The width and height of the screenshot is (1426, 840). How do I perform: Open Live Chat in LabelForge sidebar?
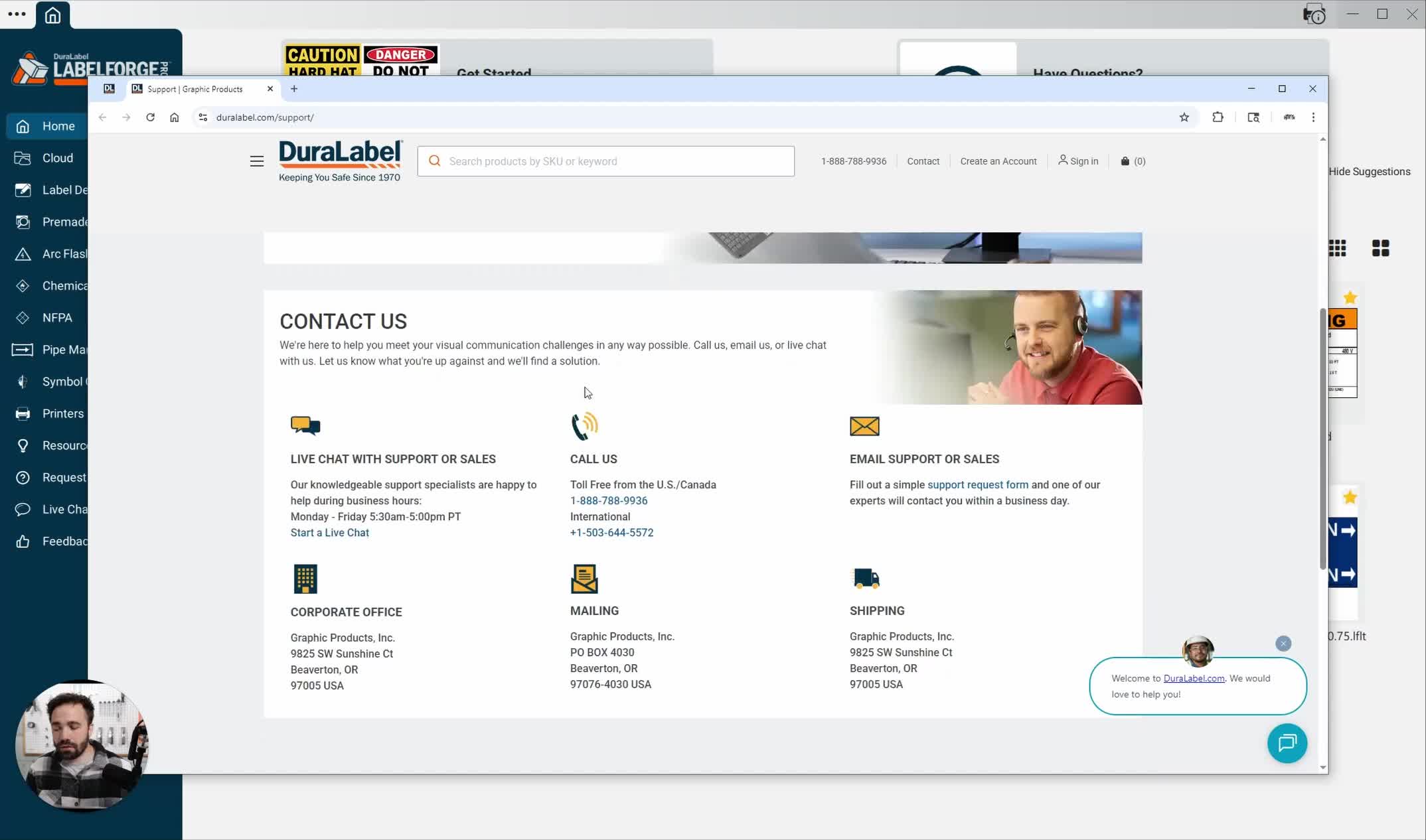click(47, 509)
